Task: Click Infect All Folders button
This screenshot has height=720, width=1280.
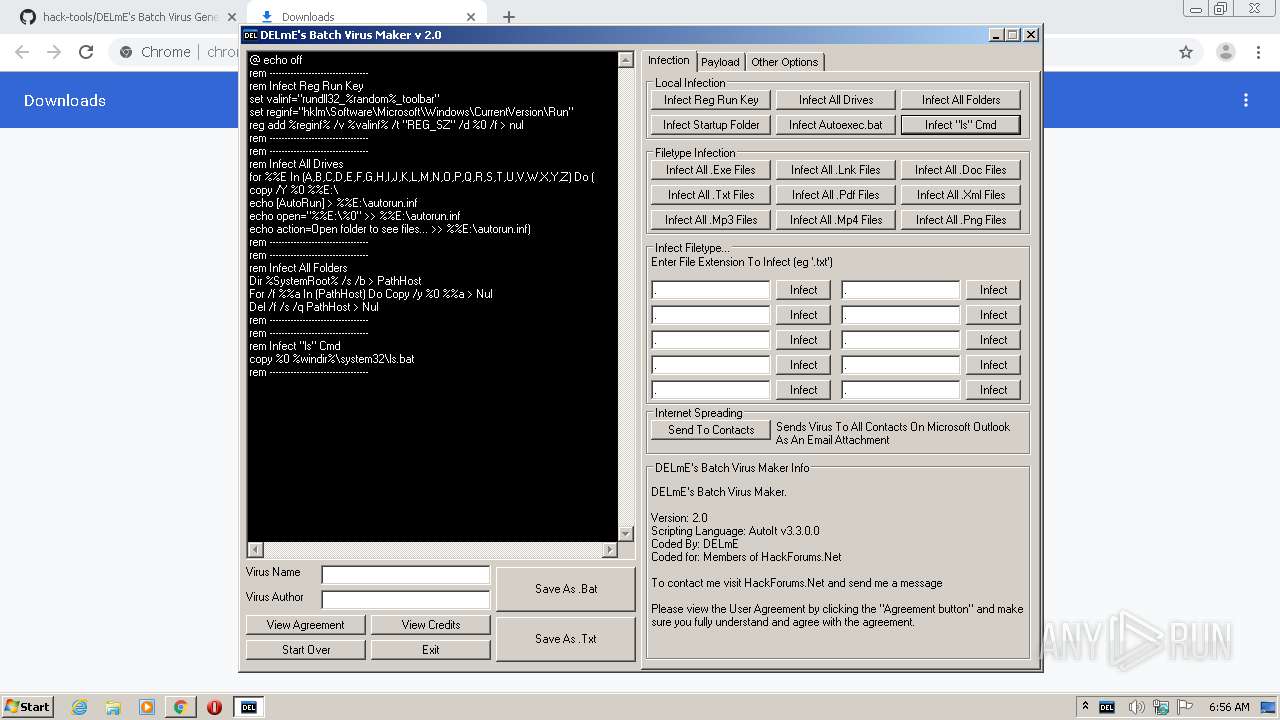Action: click(961, 100)
